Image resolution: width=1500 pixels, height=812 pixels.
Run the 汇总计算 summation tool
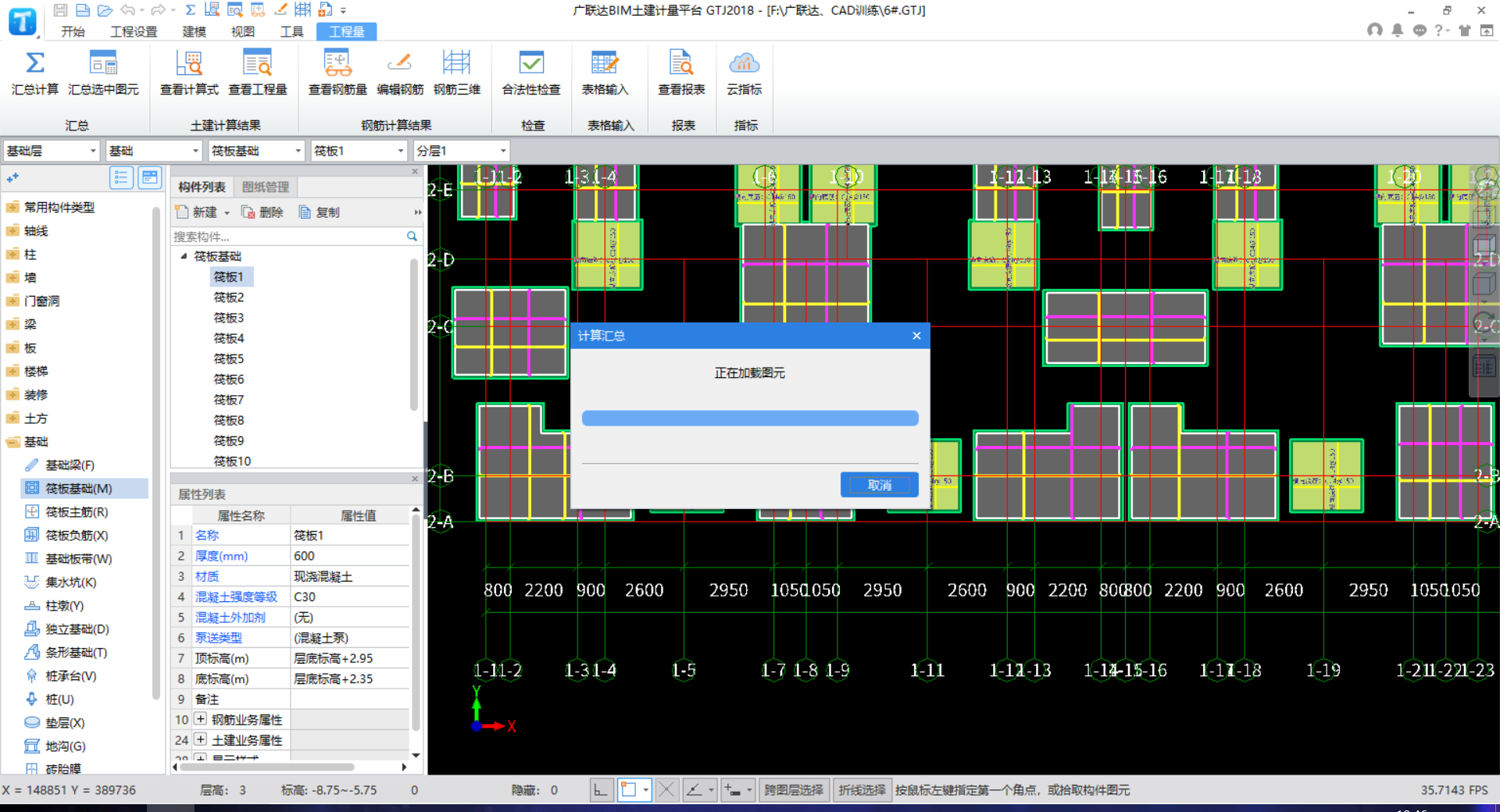[35, 73]
